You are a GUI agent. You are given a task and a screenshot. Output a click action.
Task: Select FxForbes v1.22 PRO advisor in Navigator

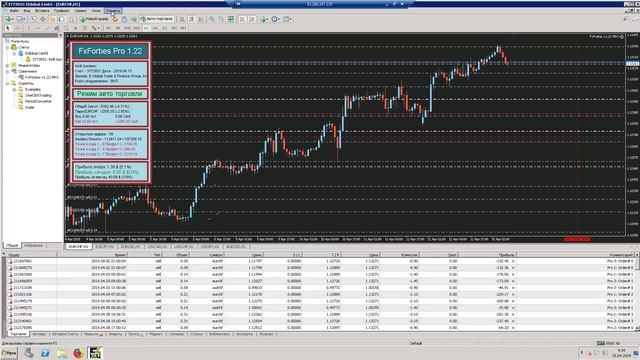tap(42, 77)
